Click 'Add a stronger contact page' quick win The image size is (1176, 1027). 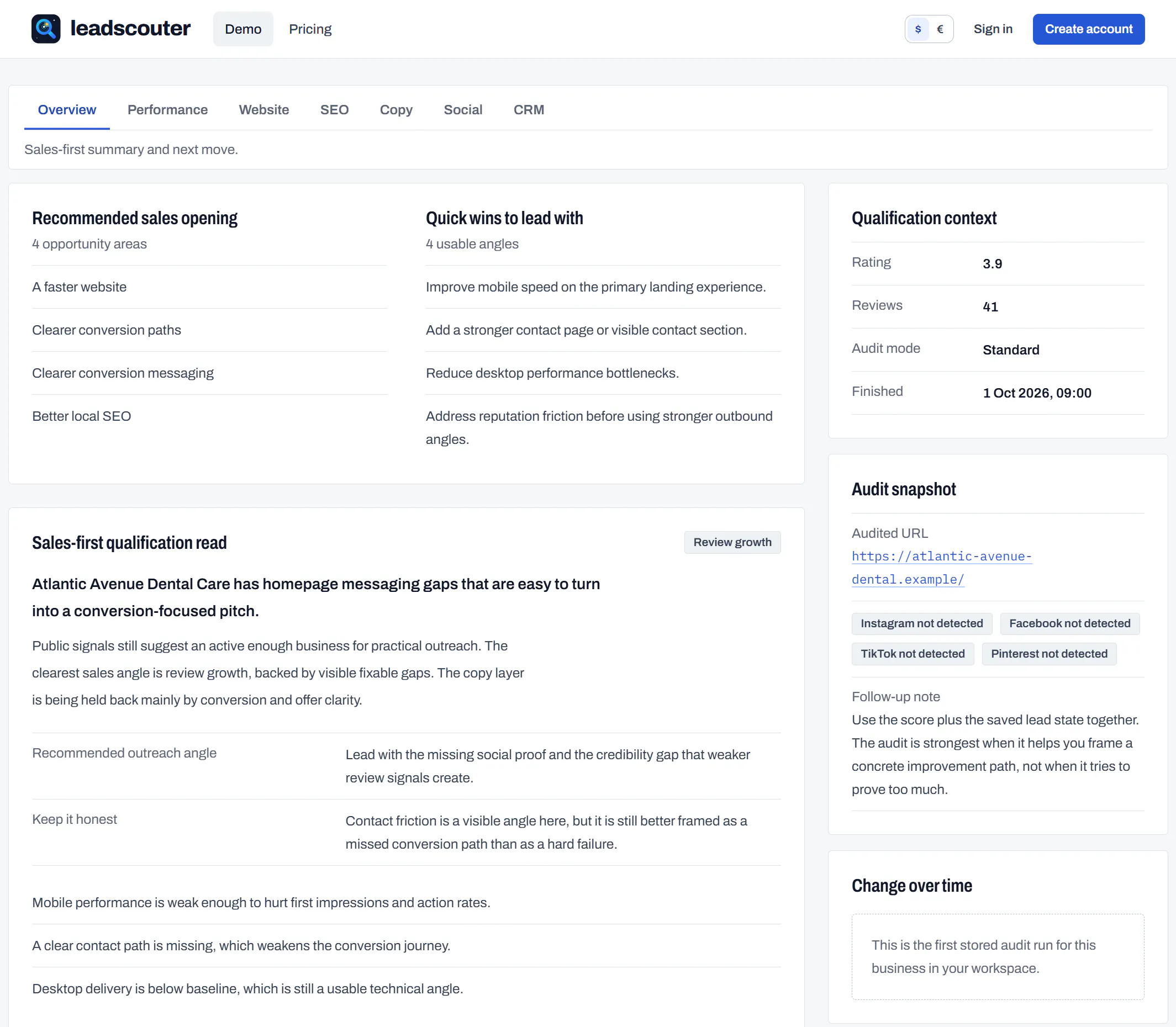(x=603, y=330)
